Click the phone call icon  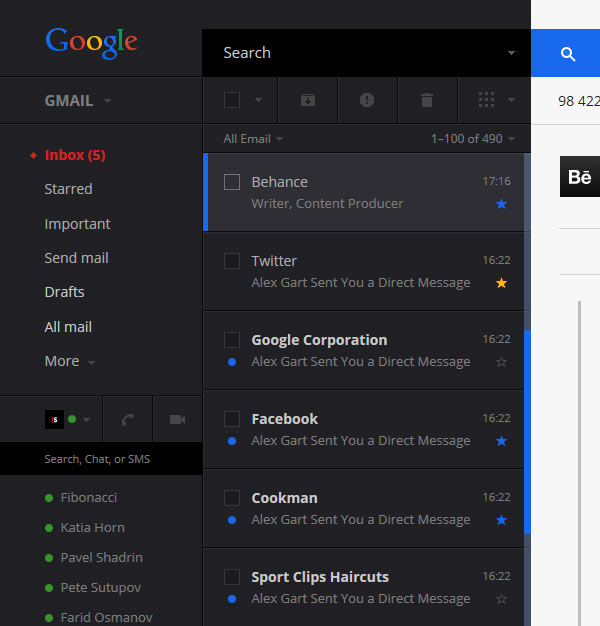(x=128, y=420)
